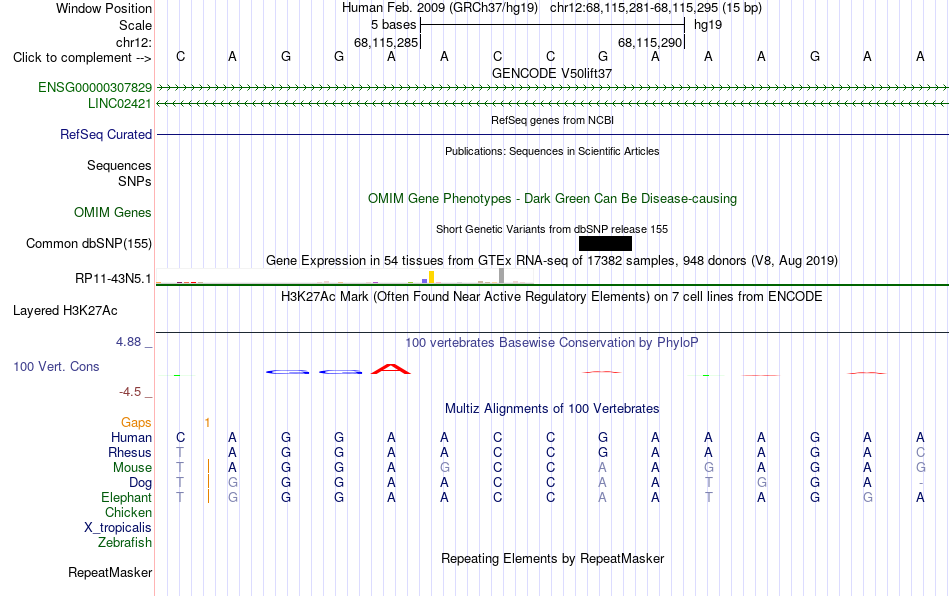The height and width of the screenshot is (596, 950).
Task: Click 'Short Genetic Variants from dbSNP release 155'
Action: 552,229
